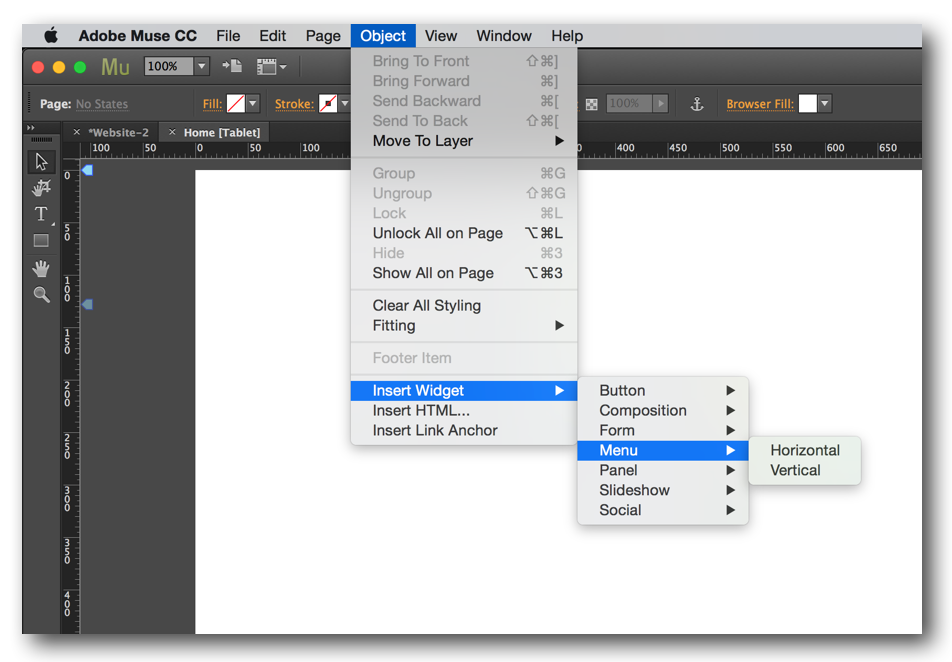Select the Text tool
The width and height of the screenshot is (952, 662).
41,214
